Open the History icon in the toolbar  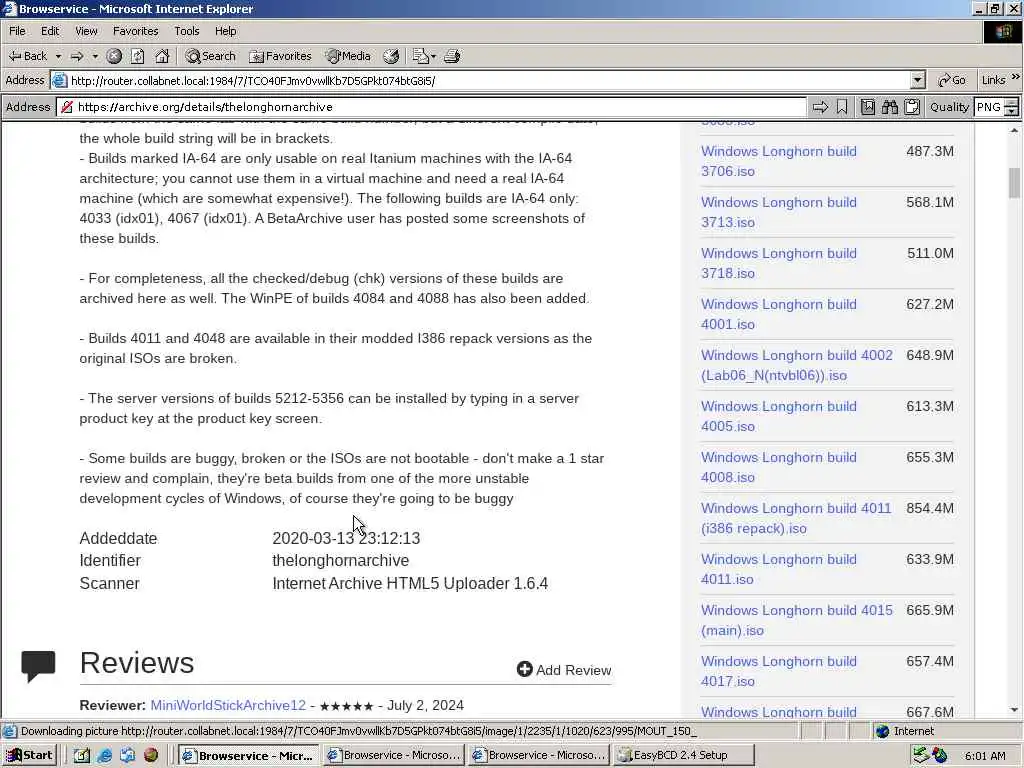pyautogui.click(x=391, y=56)
